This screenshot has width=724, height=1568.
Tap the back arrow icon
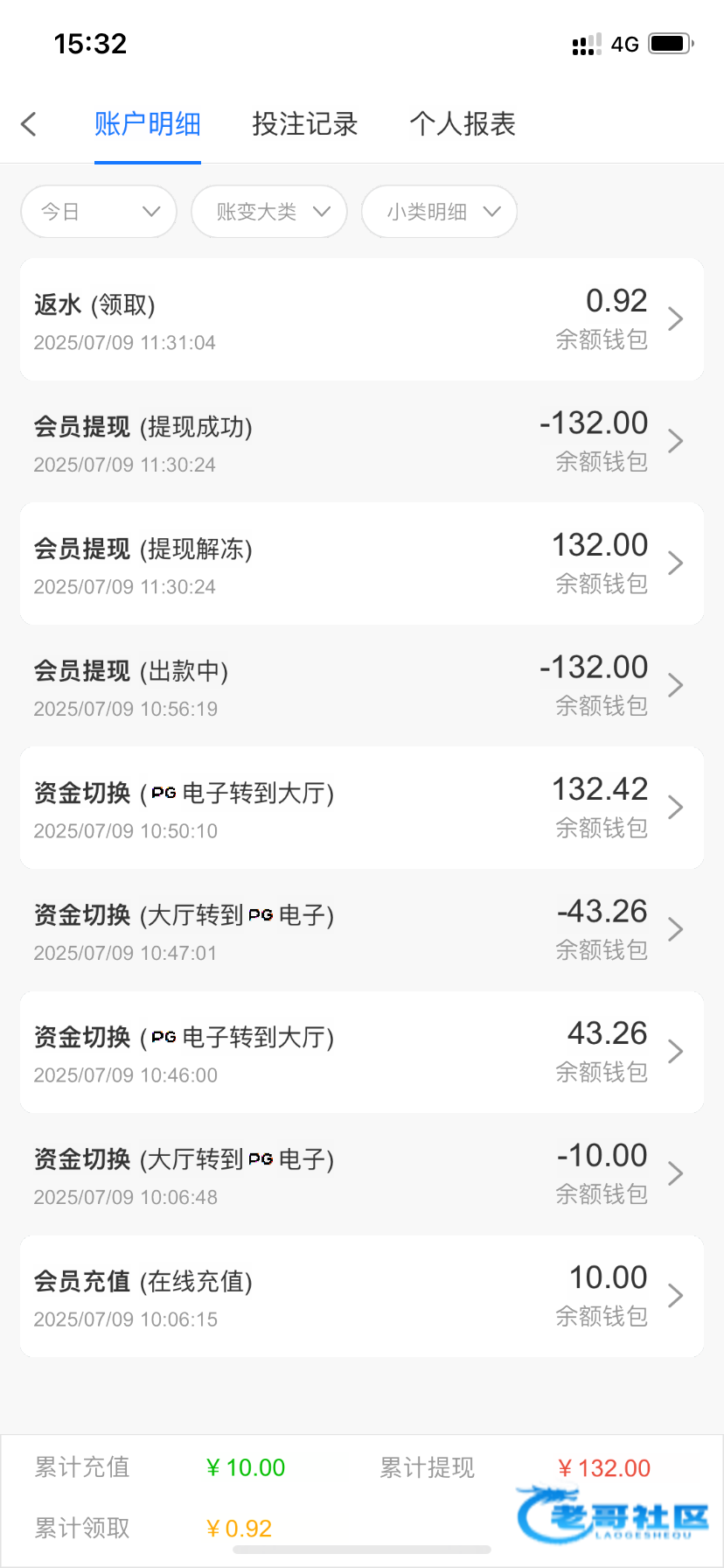[29, 124]
